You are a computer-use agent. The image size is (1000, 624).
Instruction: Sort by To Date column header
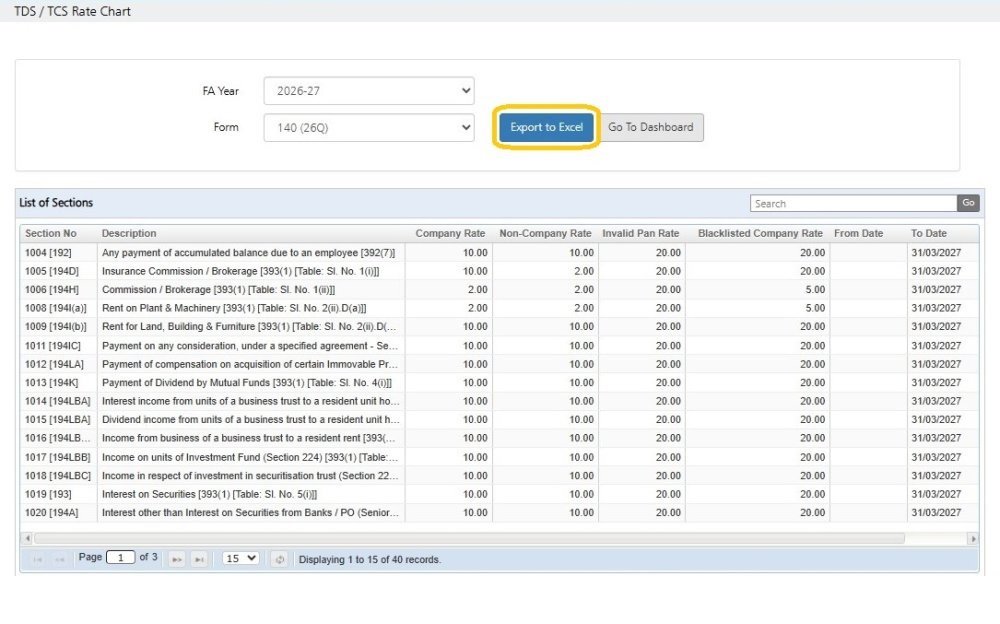pos(929,234)
